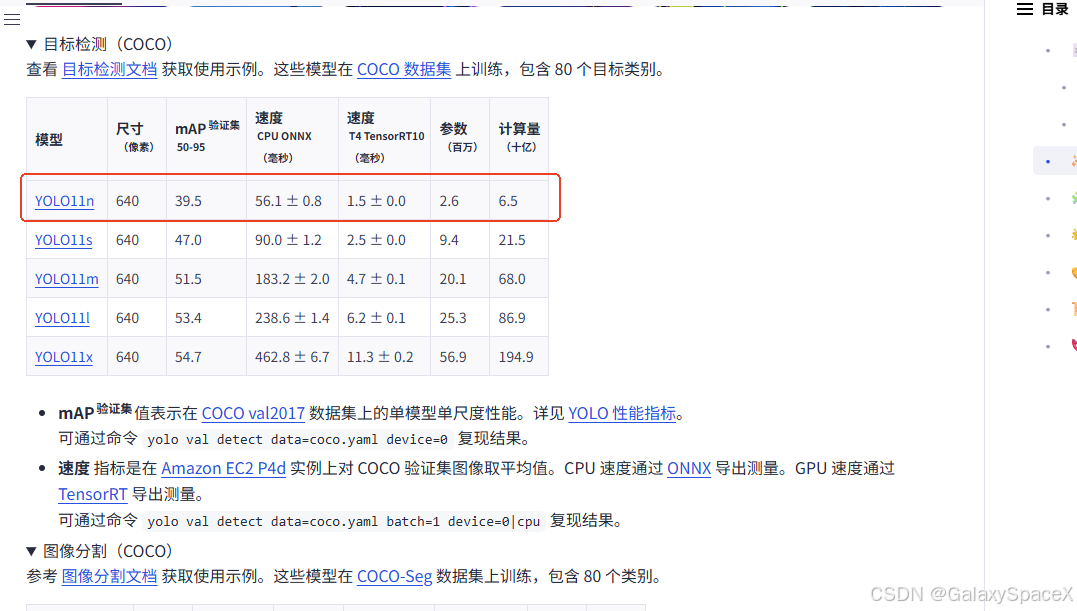Open the 目标检测文档 link

109,69
